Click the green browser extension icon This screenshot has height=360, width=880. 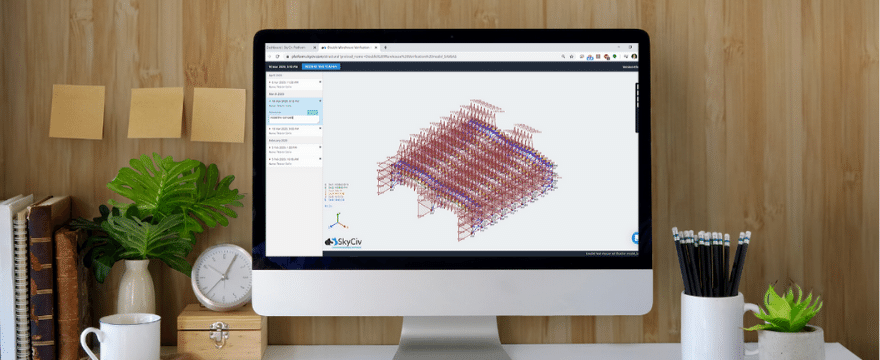[x=615, y=57]
